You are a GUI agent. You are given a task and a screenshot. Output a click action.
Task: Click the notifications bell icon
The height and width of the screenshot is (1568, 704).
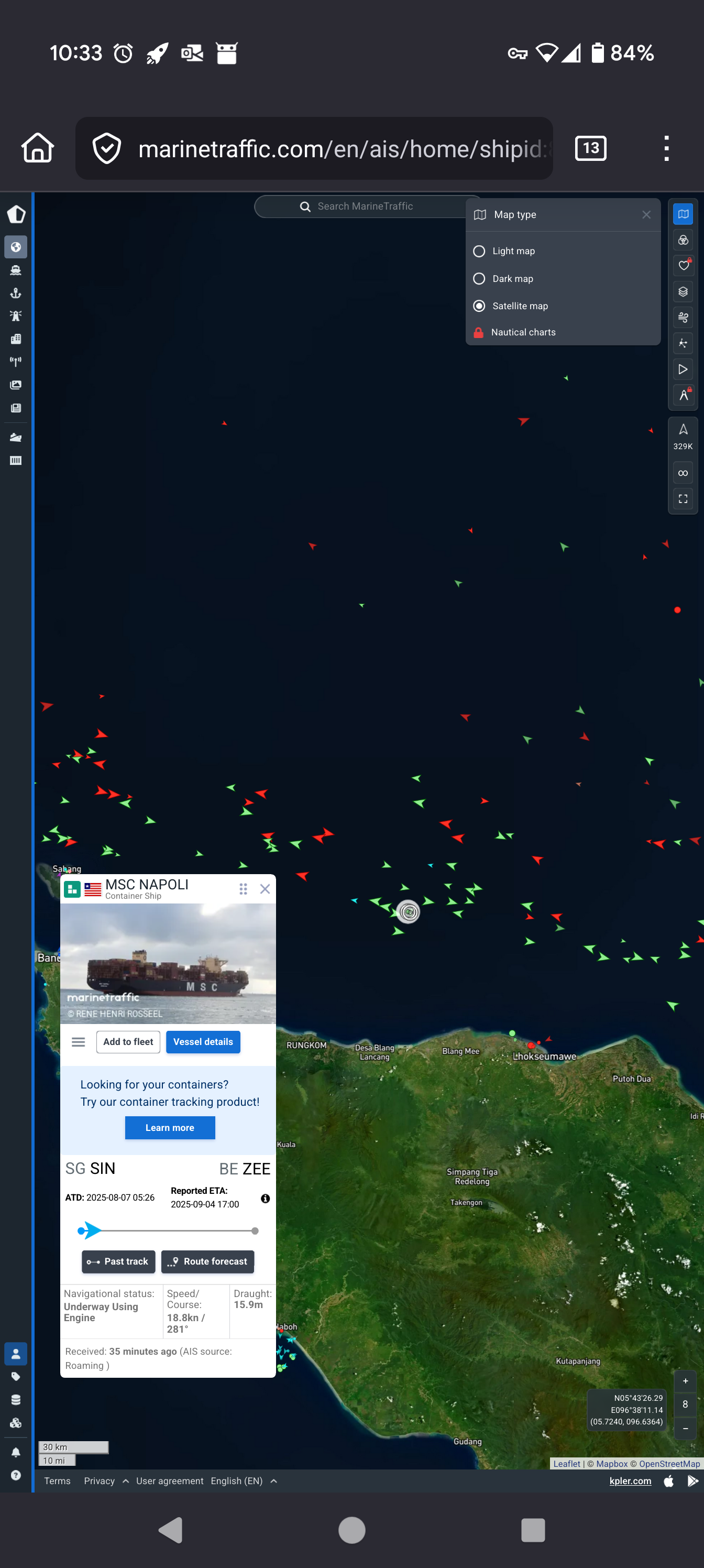[16, 1452]
